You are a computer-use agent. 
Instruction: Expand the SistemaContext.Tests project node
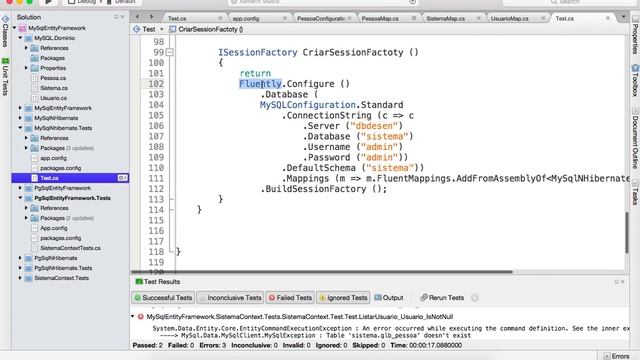[20, 278]
